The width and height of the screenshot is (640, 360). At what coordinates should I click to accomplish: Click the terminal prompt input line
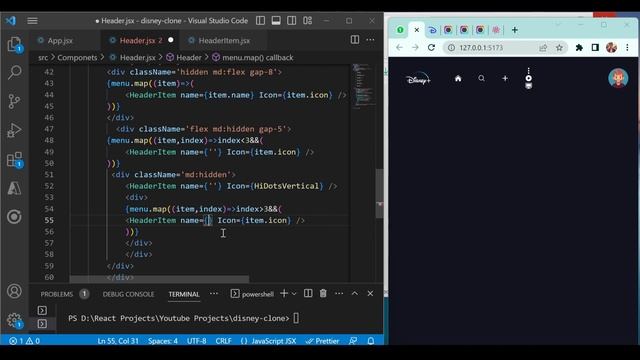click(184, 318)
